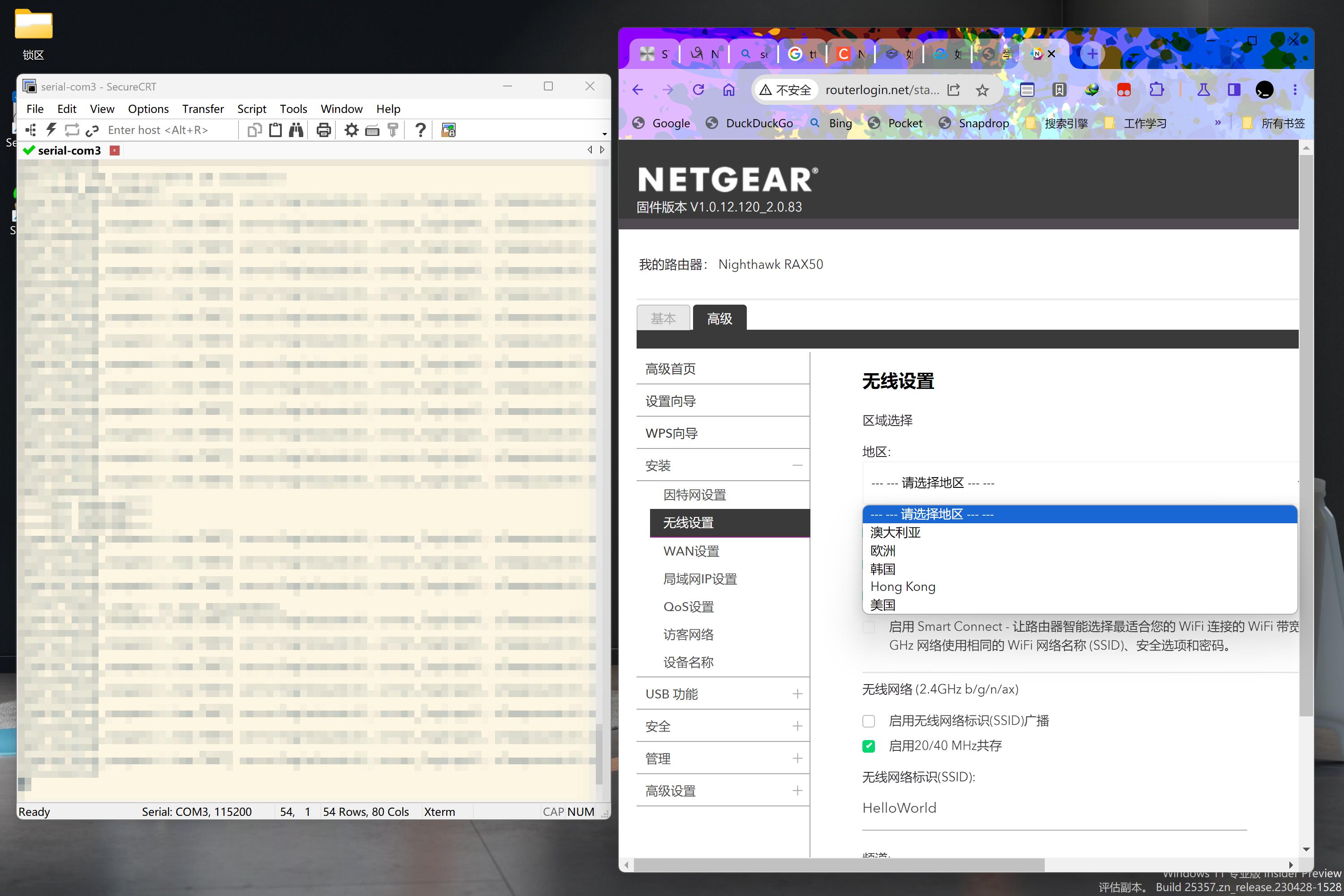Check 启用无线网络标识(SSID)广播 checkbox

point(869,720)
